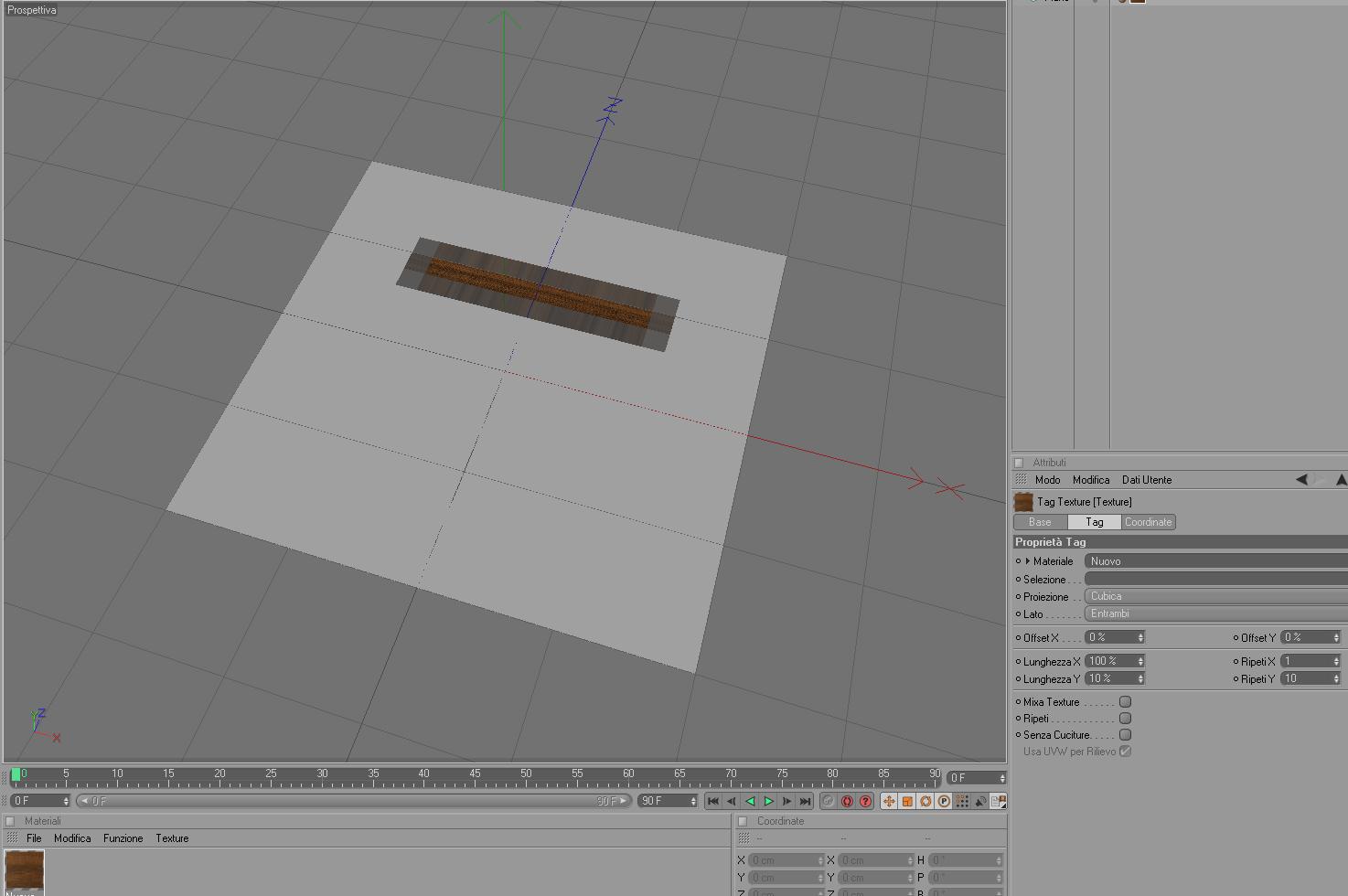Viewport: 1348px width, 896px height.
Task: Jump to the end of the animation
Action: coord(805,801)
